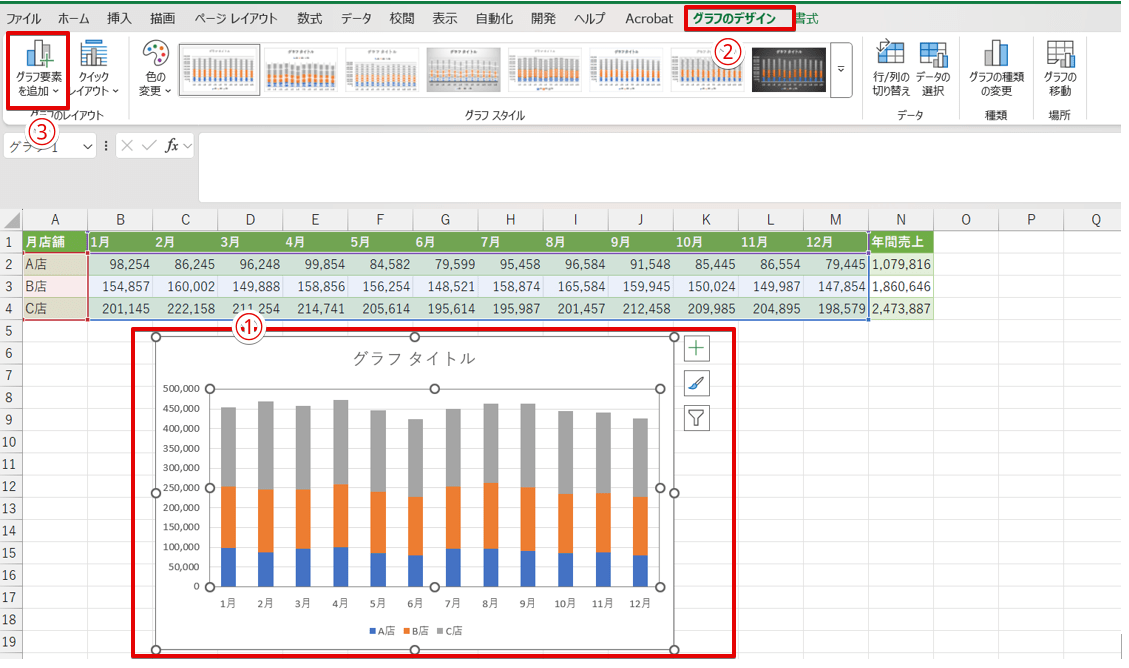
Task: Expand the formula bar chevron
Action: [188, 146]
